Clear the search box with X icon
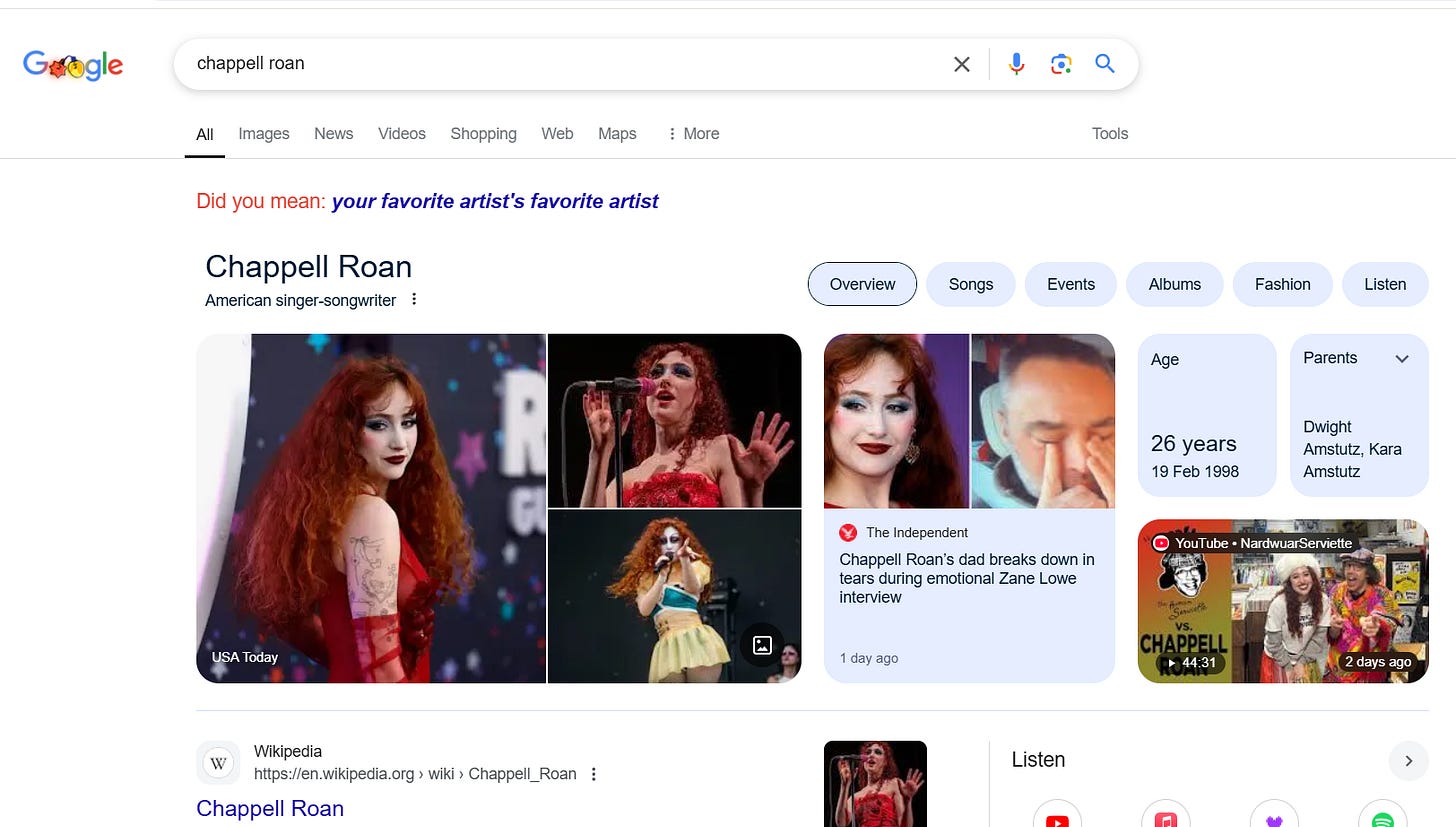 pos(962,64)
